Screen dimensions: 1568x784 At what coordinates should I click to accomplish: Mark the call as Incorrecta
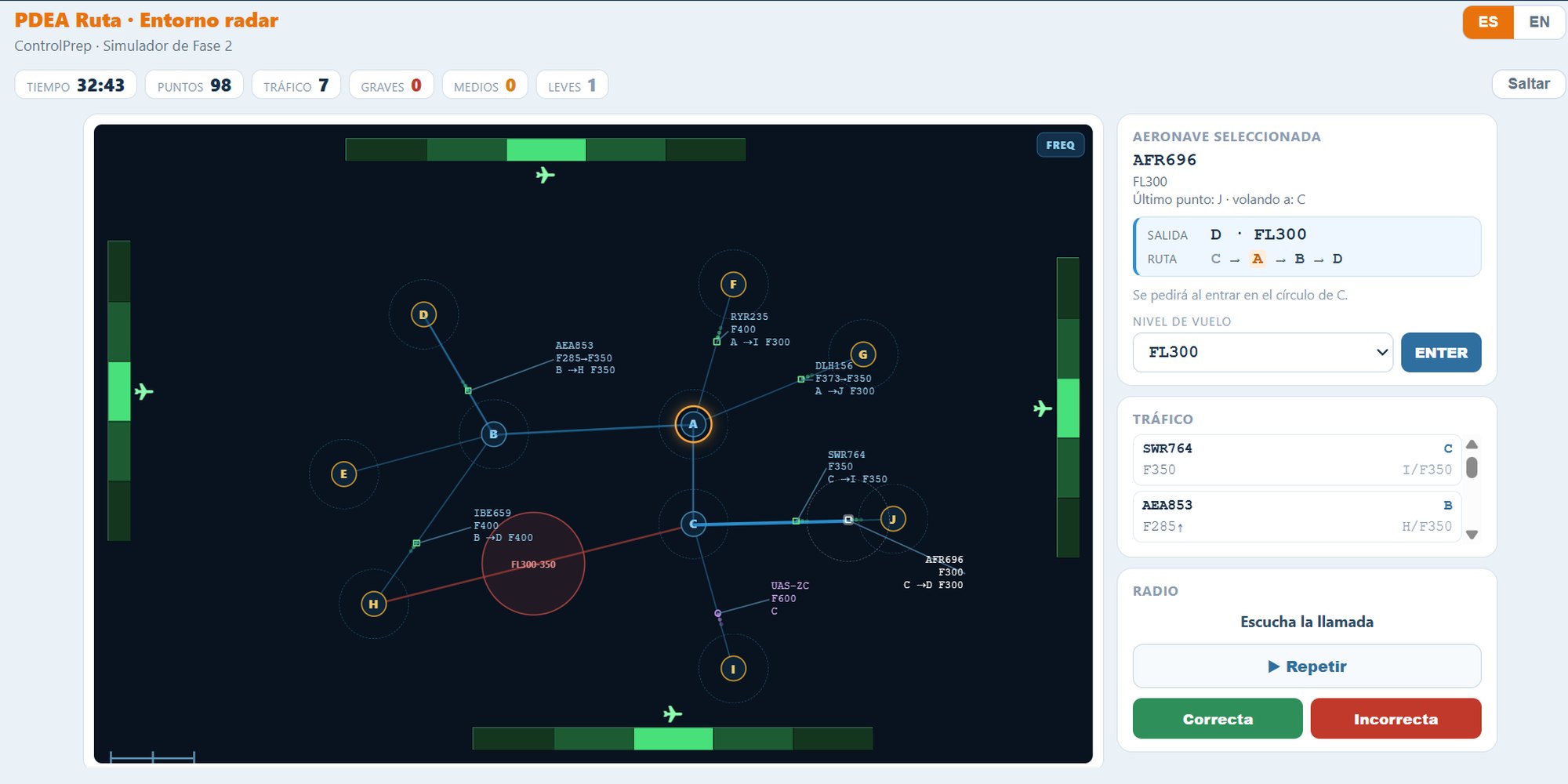1396,719
